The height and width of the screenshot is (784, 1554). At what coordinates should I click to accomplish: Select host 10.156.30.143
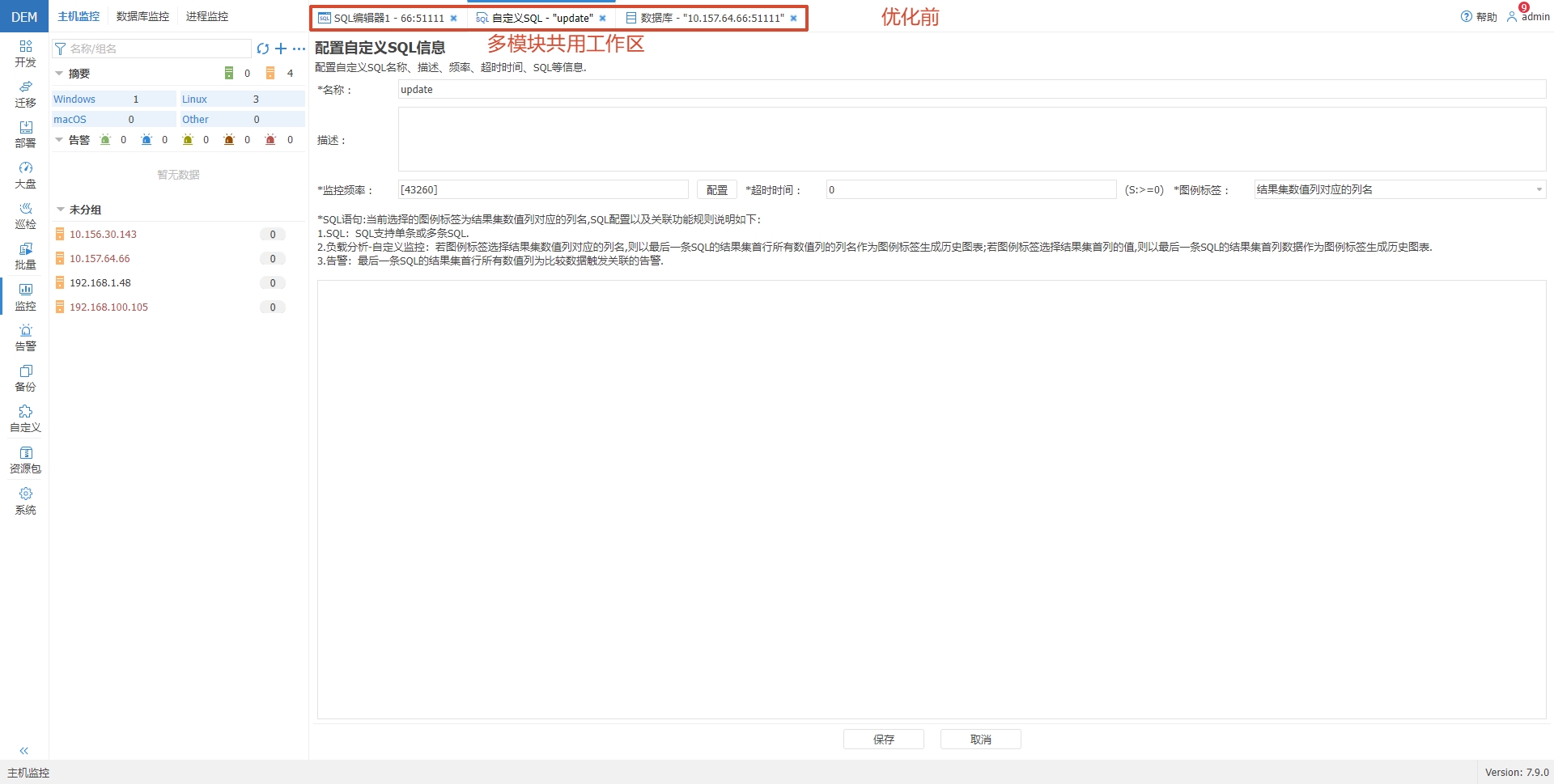(103, 234)
